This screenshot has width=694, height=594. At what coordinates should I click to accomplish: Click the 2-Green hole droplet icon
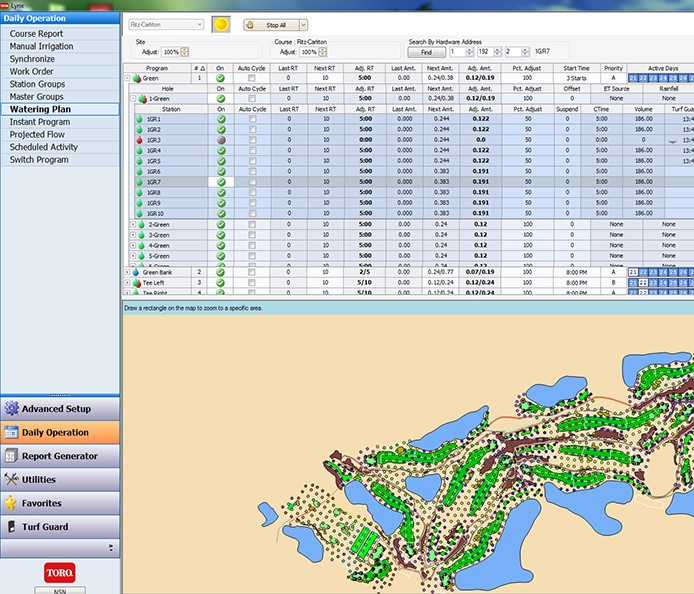[x=142, y=224]
